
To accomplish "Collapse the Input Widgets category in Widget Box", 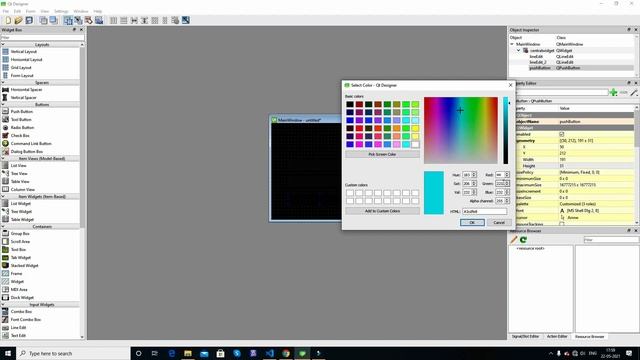I will point(3,304).
